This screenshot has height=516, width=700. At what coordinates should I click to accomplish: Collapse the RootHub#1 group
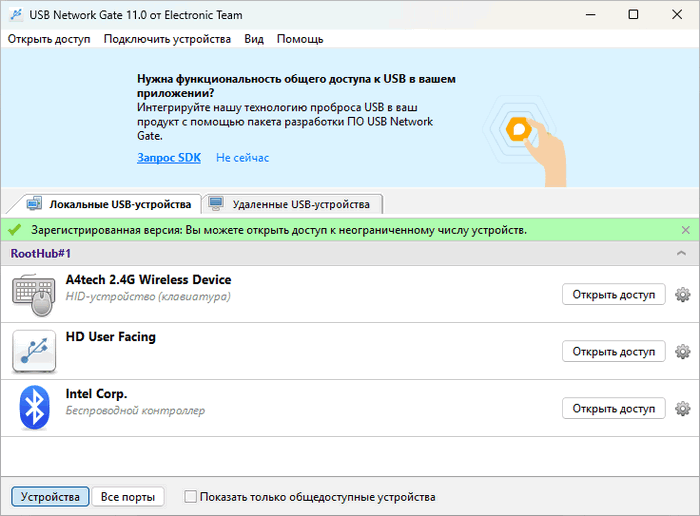click(681, 253)
